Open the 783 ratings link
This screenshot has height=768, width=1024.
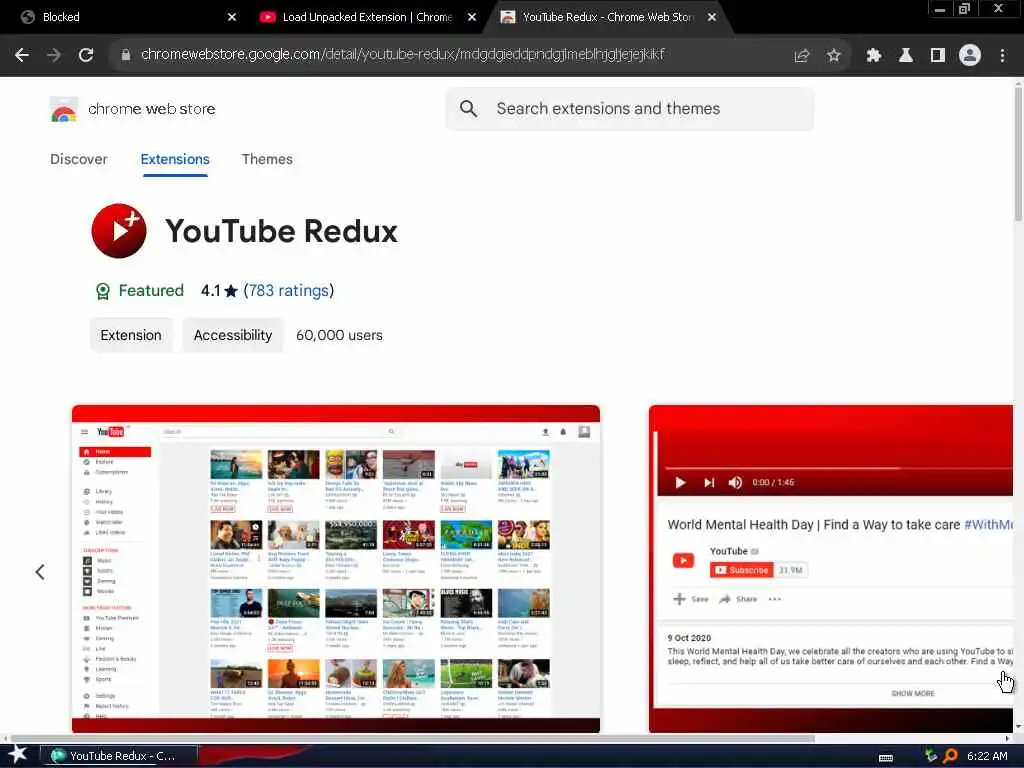289,291
